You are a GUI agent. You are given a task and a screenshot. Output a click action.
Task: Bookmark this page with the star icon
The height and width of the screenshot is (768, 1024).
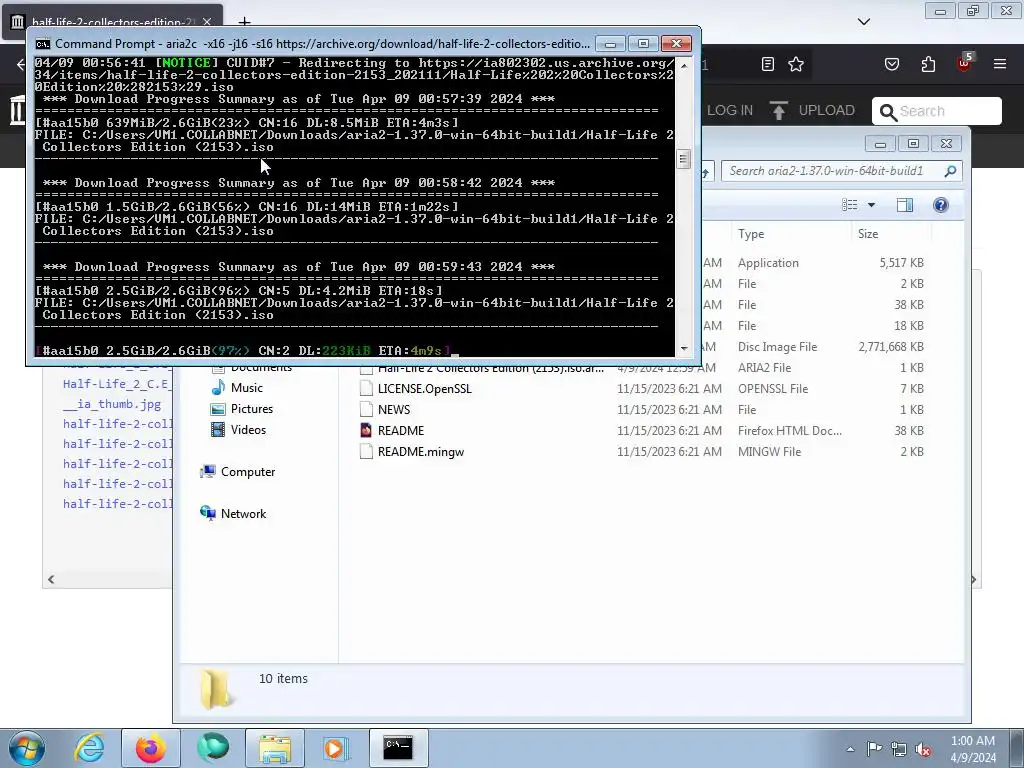(795, 64)
